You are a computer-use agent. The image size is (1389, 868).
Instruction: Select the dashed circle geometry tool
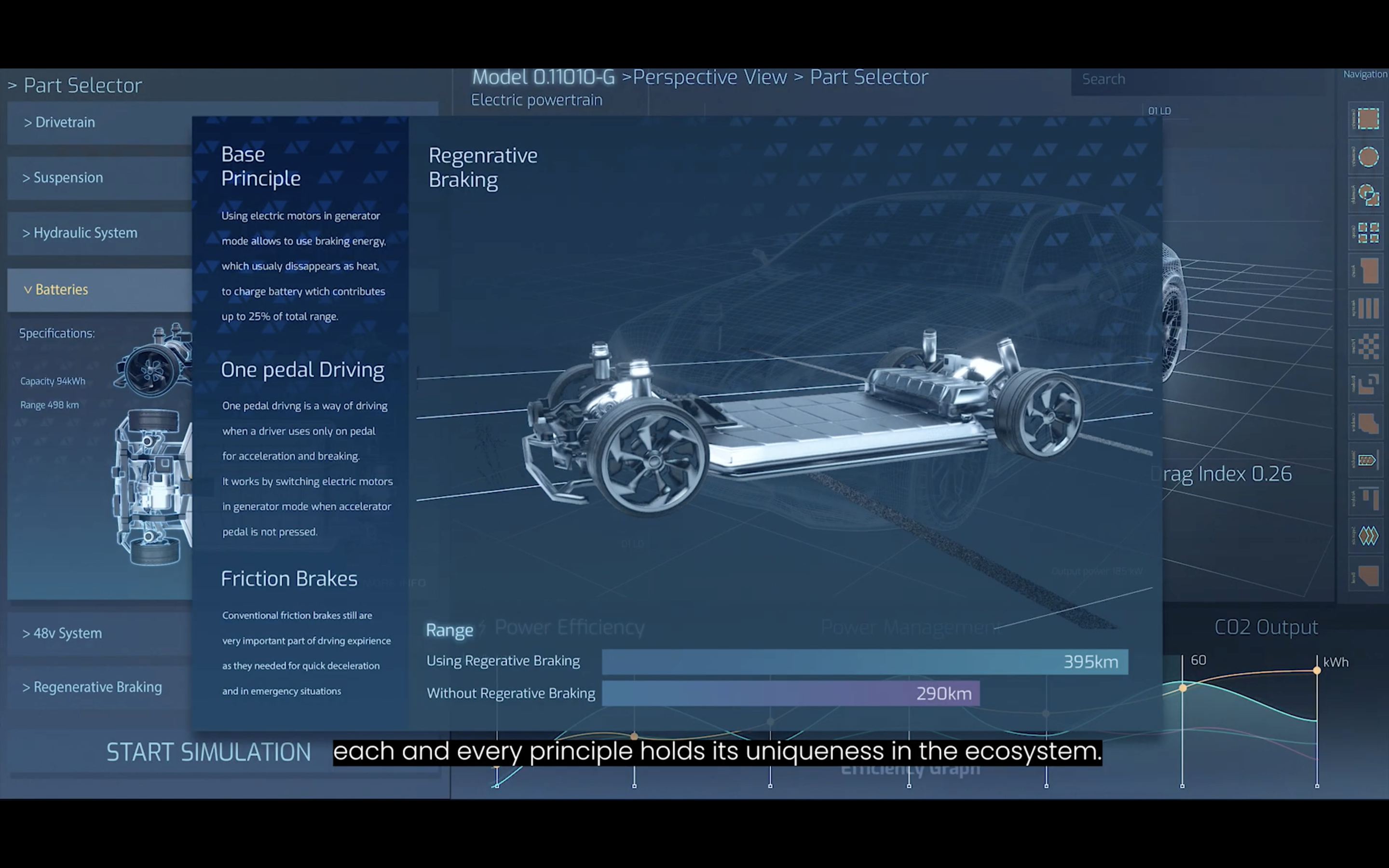click(1367, 157)
